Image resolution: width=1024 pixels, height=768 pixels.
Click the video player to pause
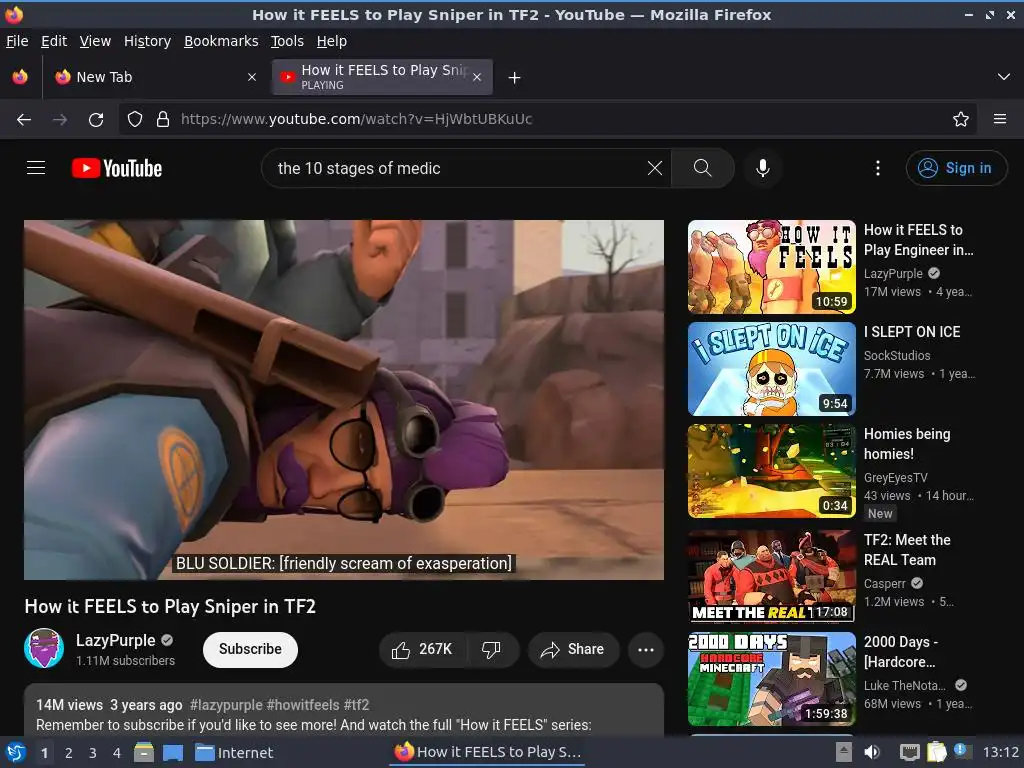pos(344,400)
